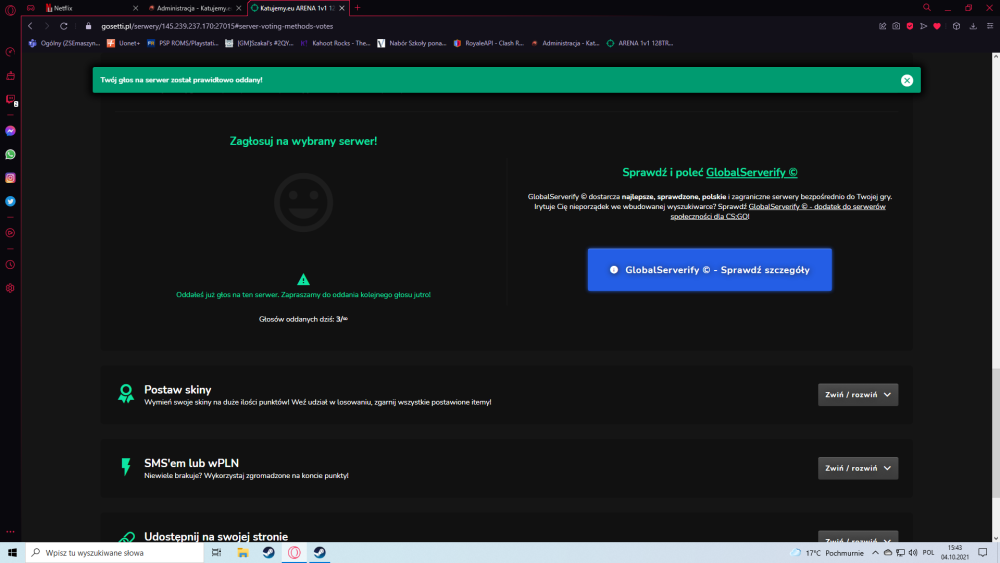
Task: Open Easy Setup sliders icon
Action: 990,26
